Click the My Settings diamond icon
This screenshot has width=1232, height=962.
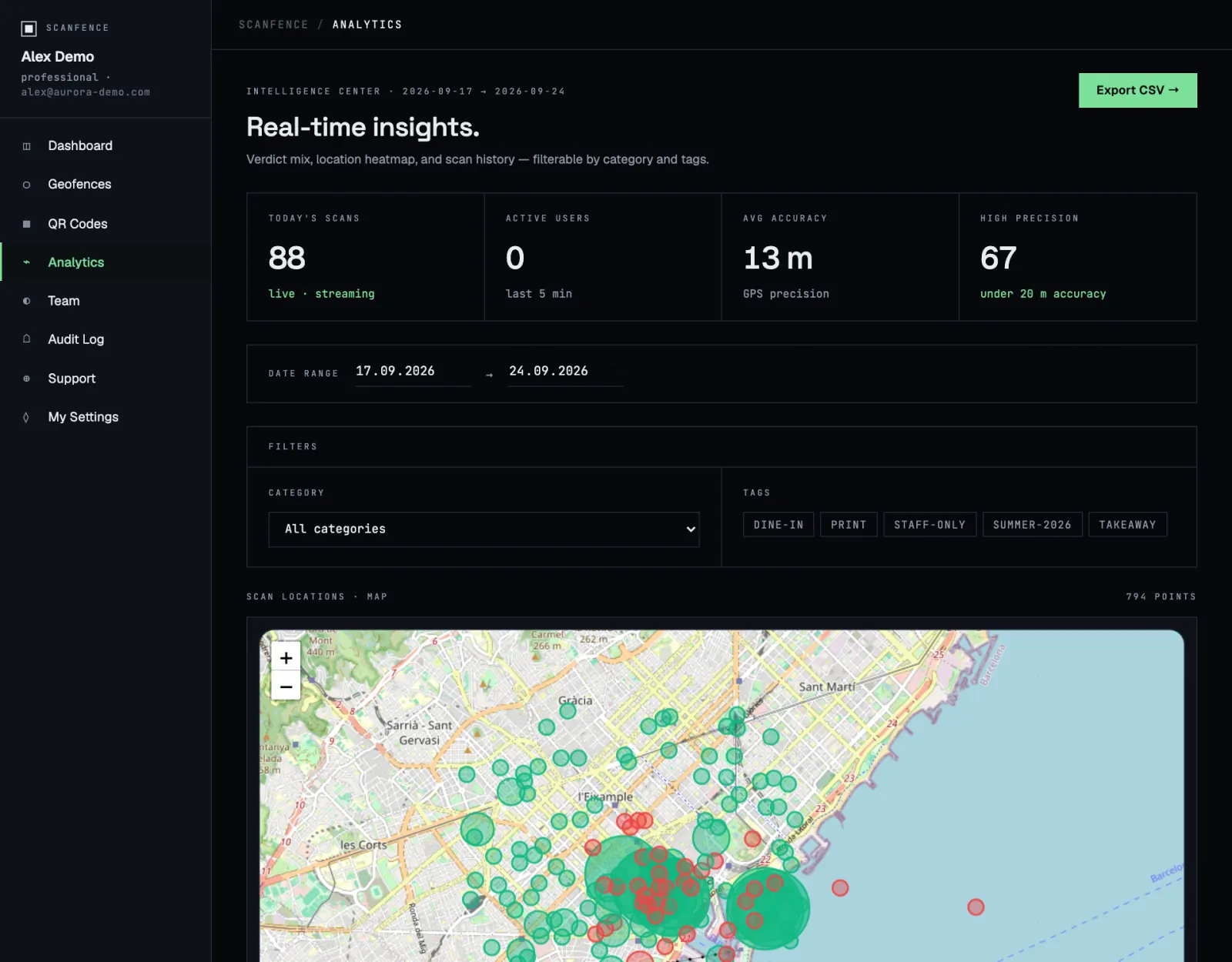27,417
